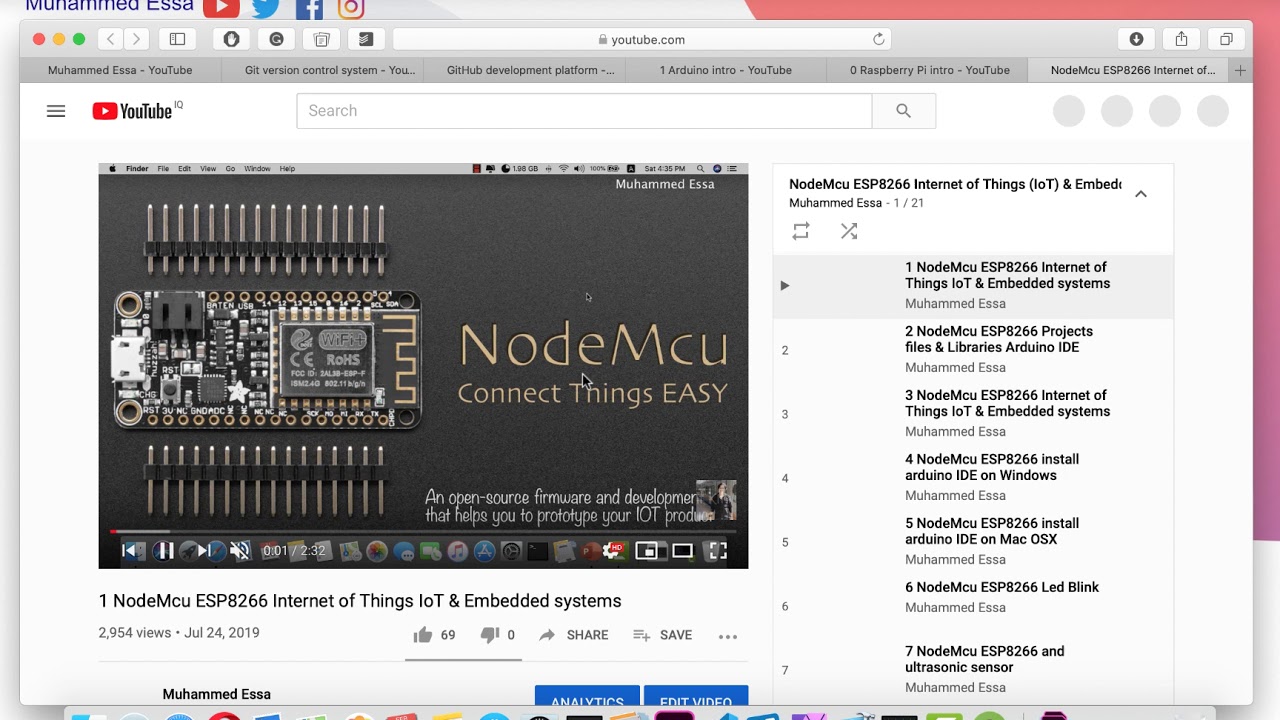The width and height of the screenshot is (1280, 720).
Task: Skip to previous video in player
Action: (129, 550)
